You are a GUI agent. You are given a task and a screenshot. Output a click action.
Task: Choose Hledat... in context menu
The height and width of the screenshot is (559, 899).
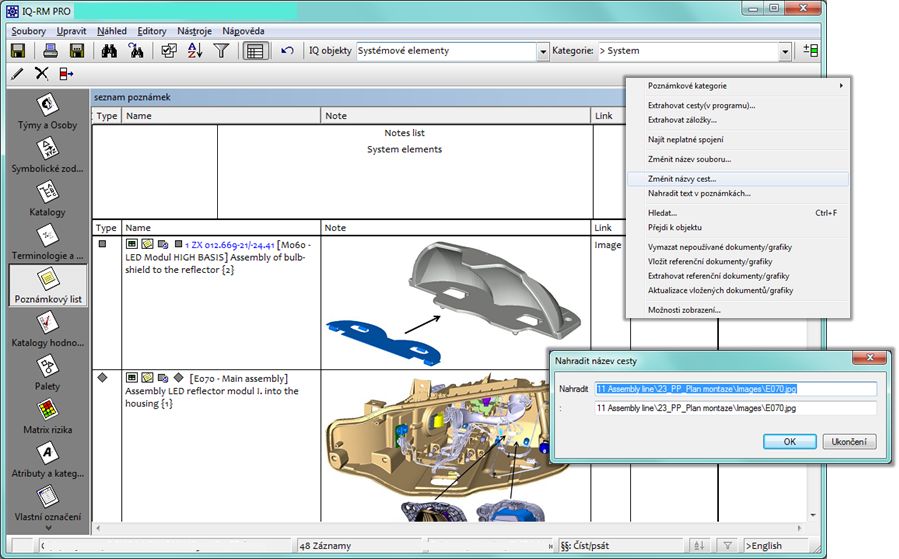[x=737, y=213]
